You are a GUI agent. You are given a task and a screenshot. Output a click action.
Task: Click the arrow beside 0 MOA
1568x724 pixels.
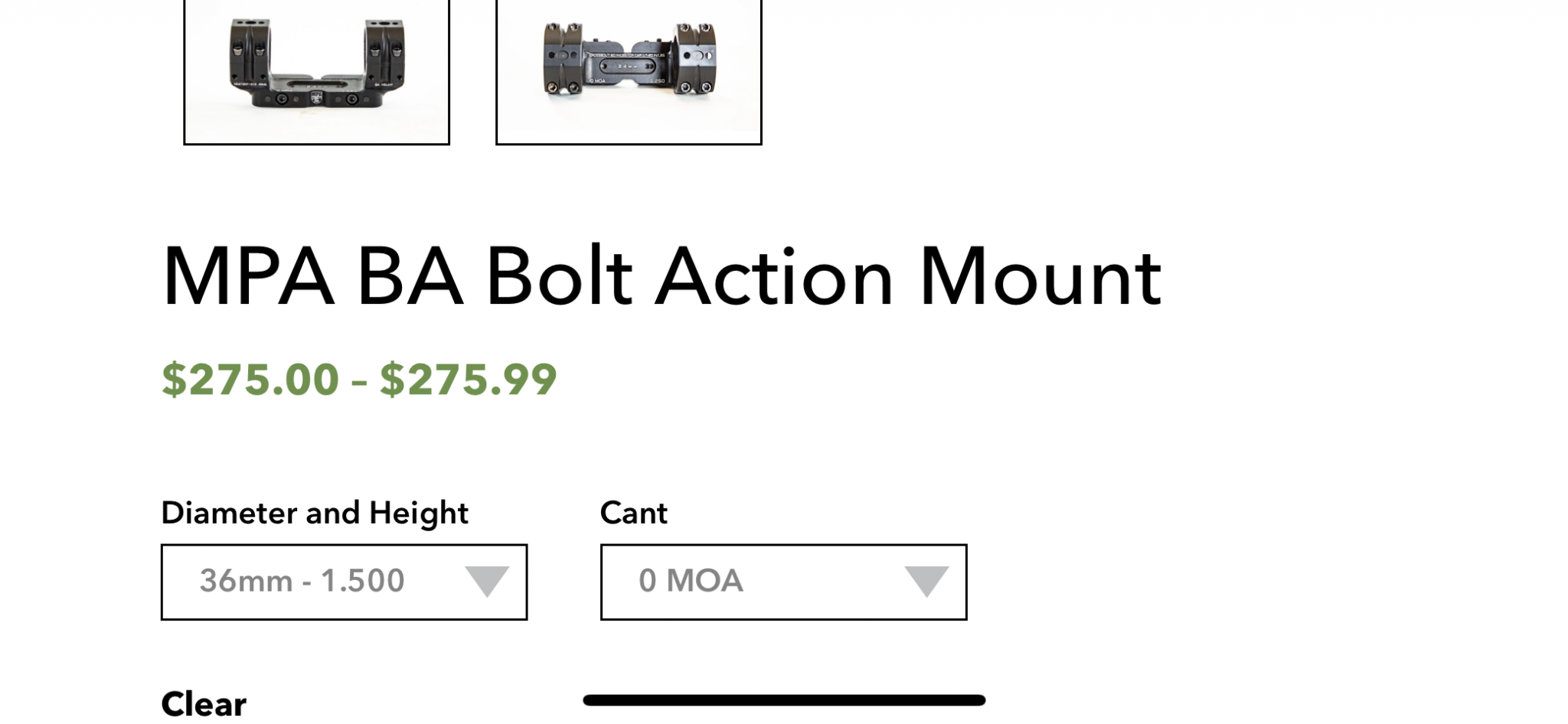click(926, 582)
